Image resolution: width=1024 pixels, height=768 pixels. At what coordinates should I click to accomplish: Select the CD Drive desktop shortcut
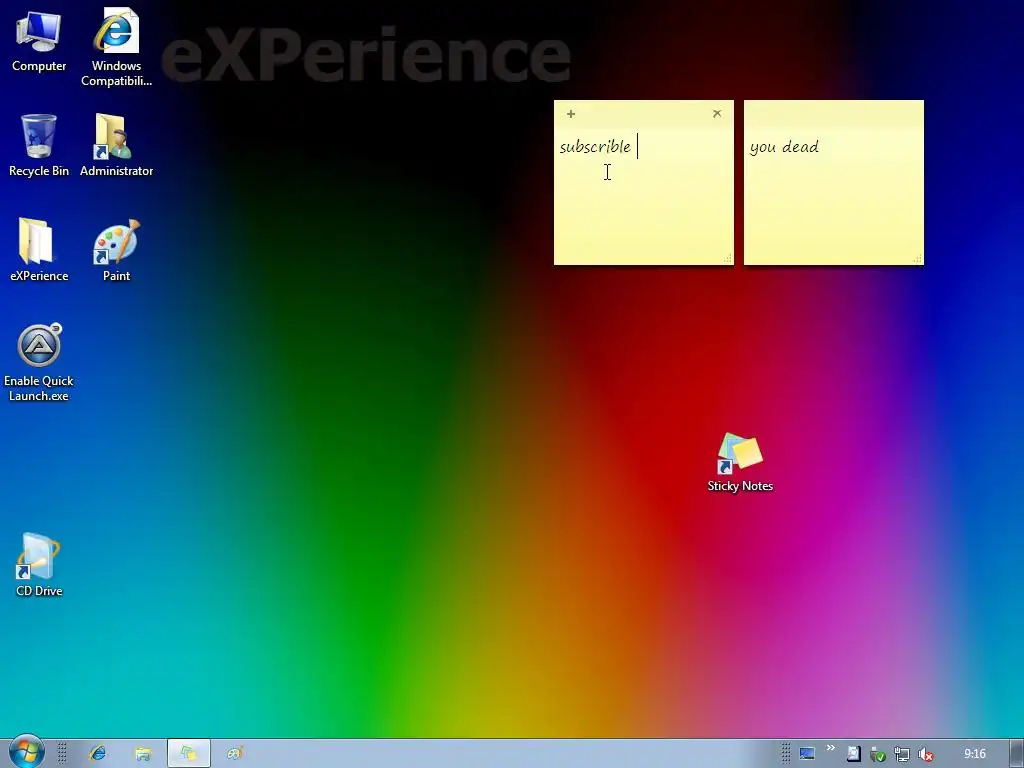click(39, 565)
